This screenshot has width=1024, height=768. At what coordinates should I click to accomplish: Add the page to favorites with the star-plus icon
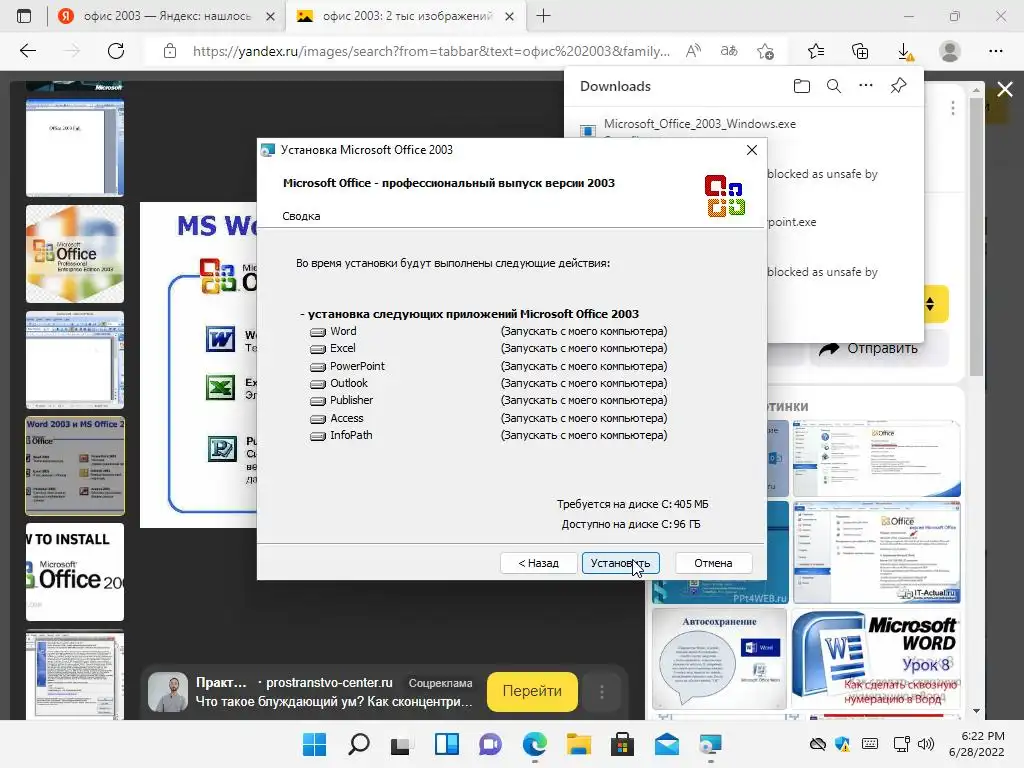click(x=765, y=51)
